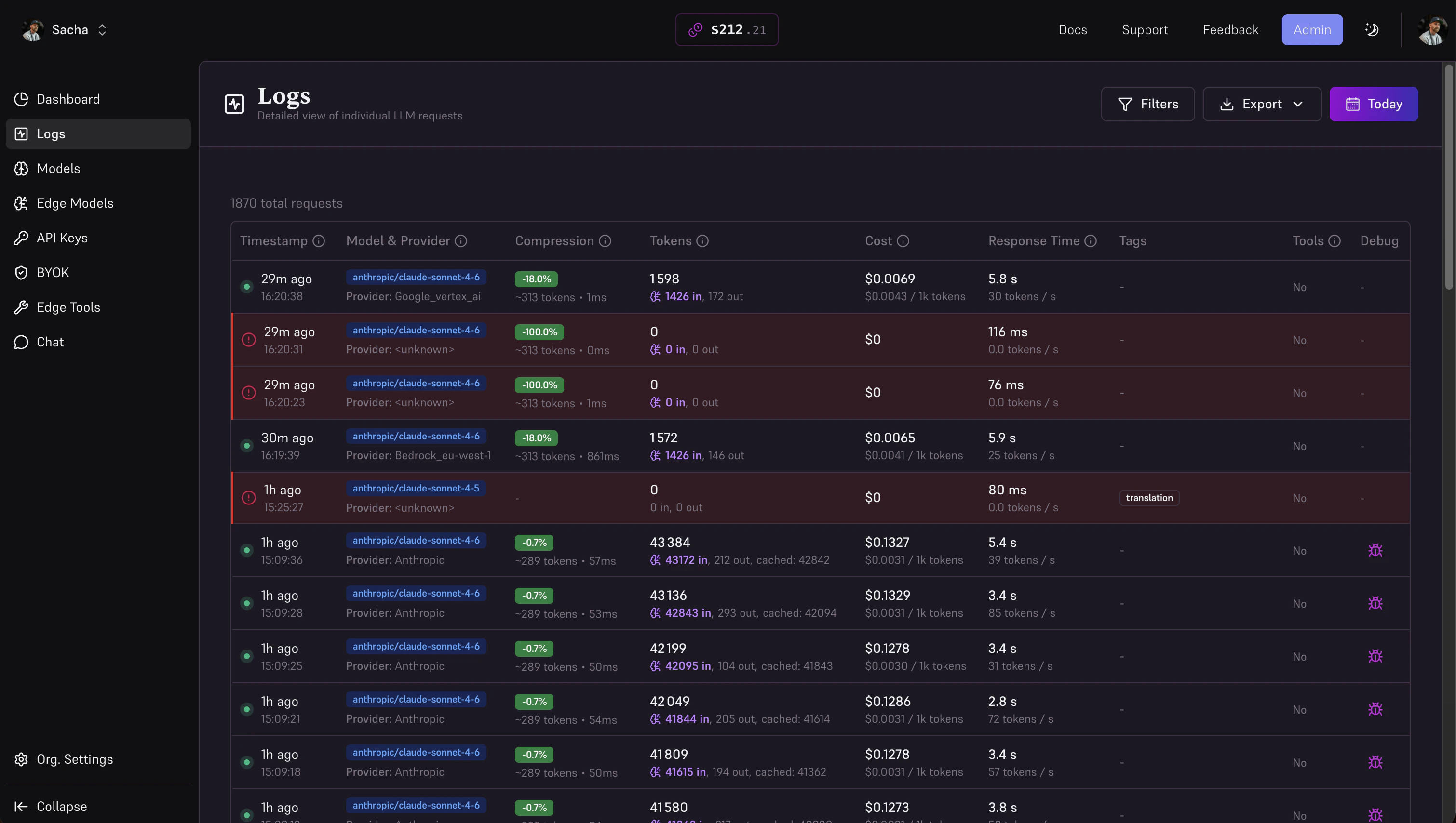Open the Feedback link

1230,29
